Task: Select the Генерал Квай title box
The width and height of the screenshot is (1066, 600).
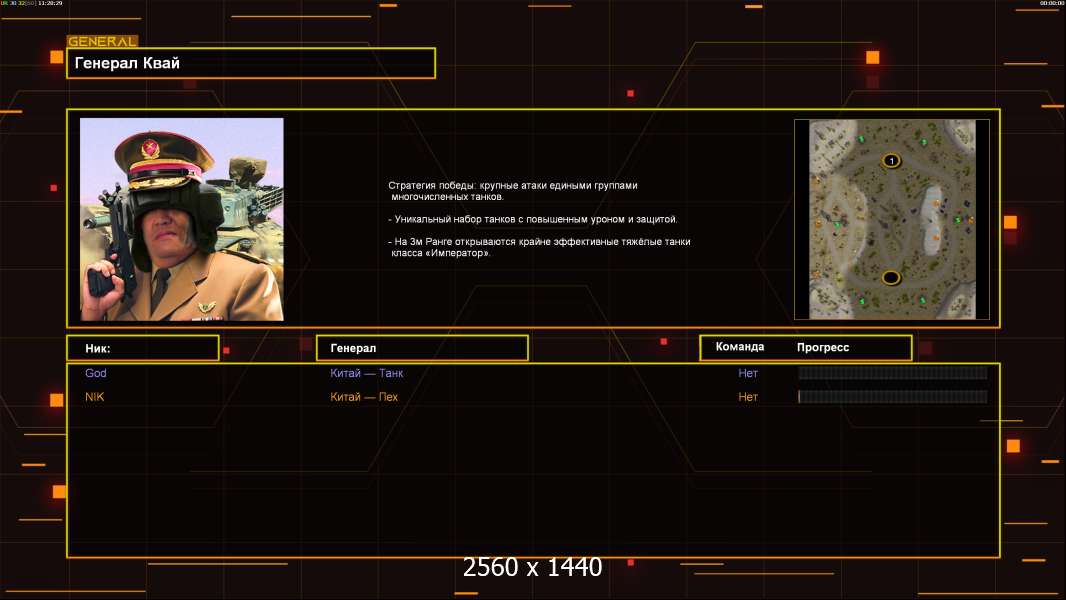Action: click(251, 63)
